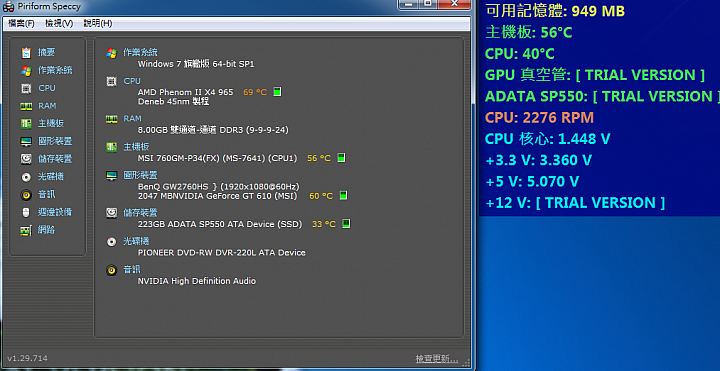Click the RAM stick icon in sidebar
This screenshot has width=720, height=371.
[26, 106]
